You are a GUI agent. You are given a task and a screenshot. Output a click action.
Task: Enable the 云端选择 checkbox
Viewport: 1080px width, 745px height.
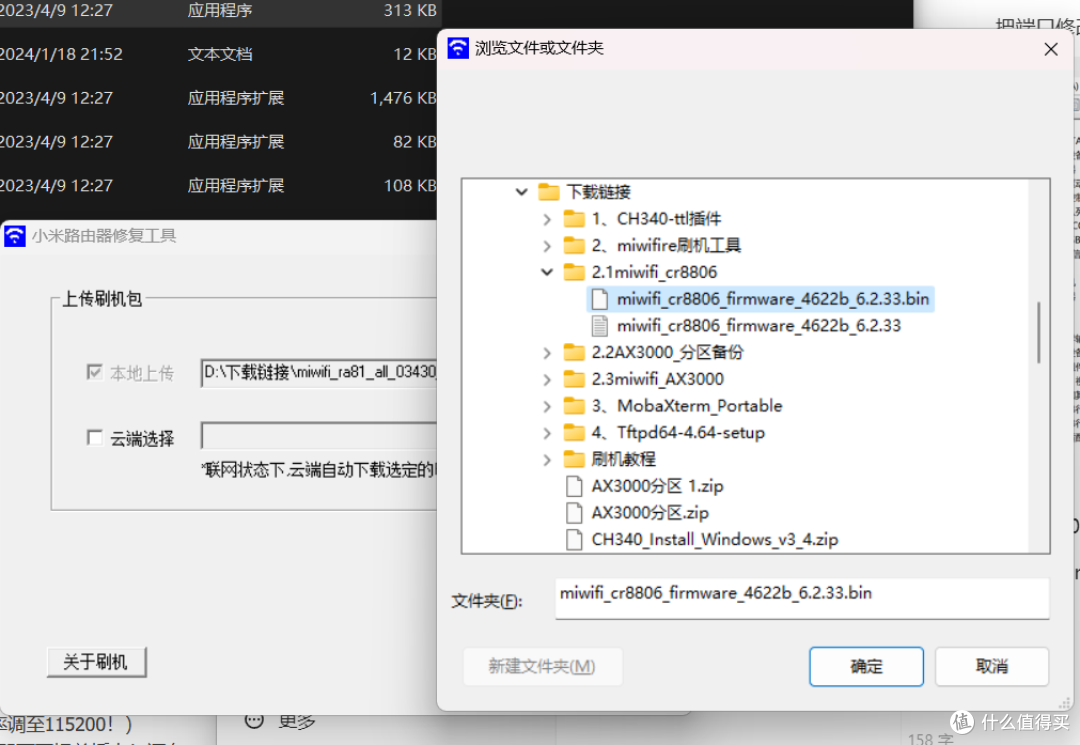point(94,437)
